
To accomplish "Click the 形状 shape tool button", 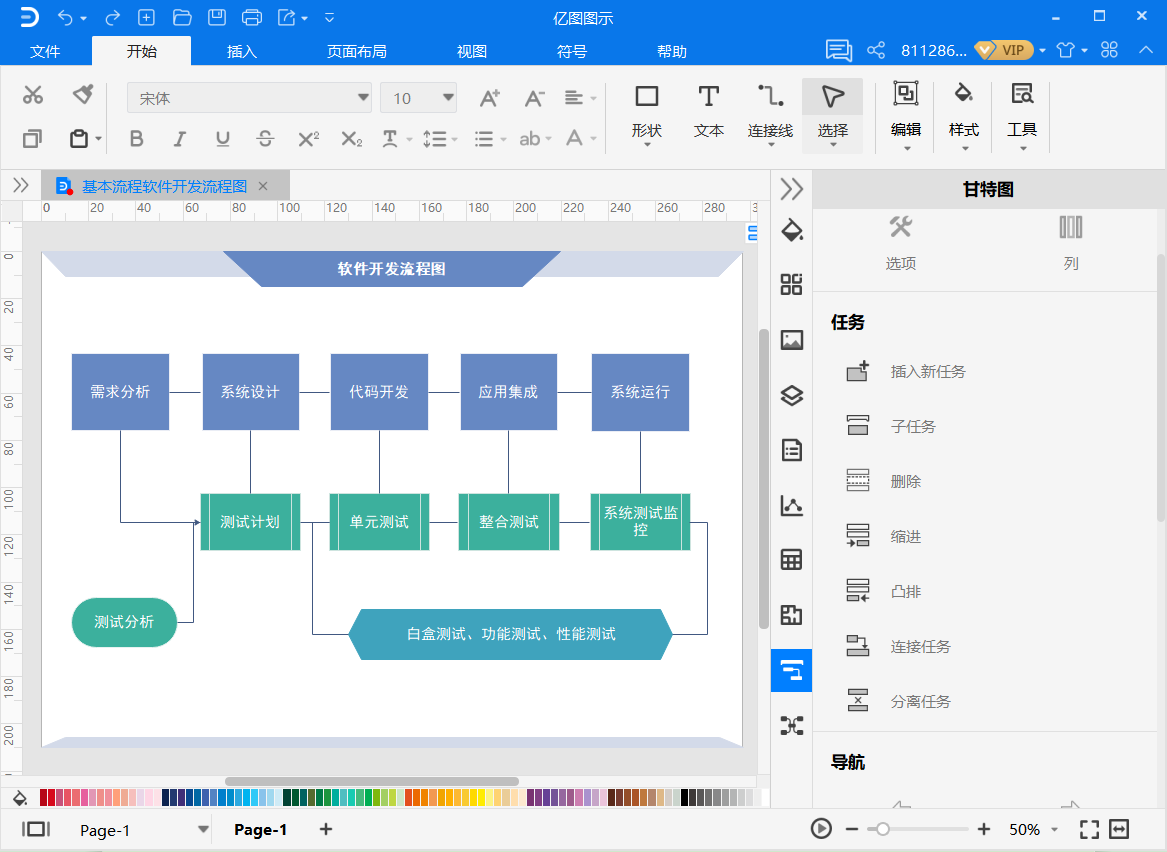I will click(x=647, y=114).
